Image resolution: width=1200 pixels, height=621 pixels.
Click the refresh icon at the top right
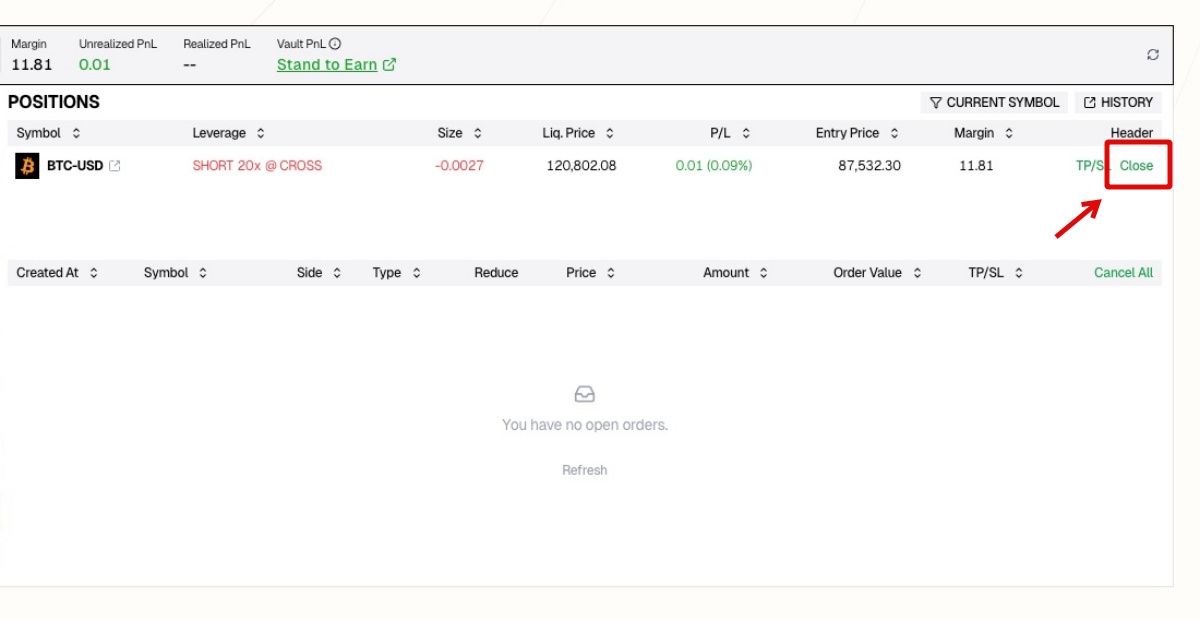(1153, 55)
